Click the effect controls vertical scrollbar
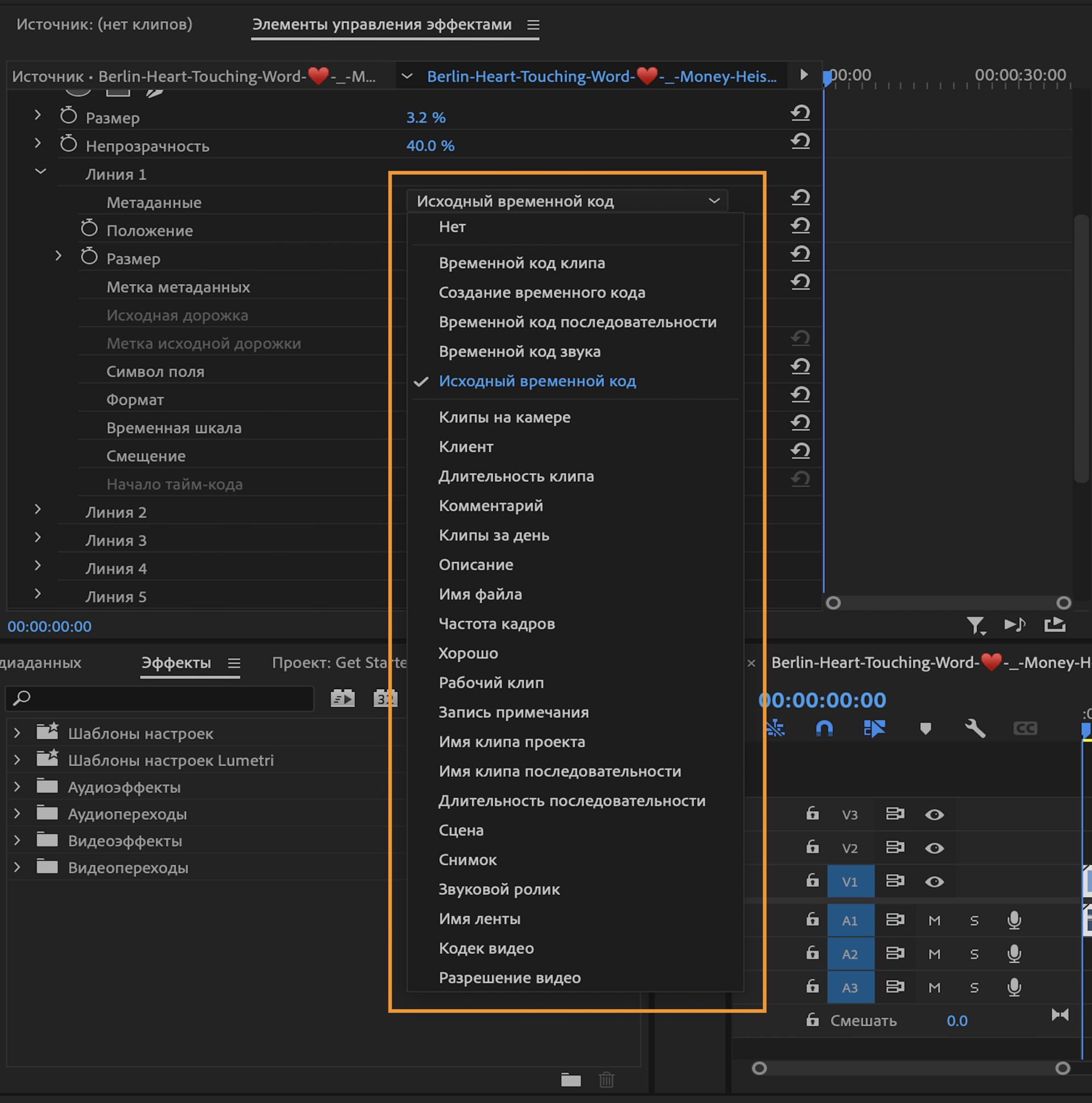 (1082, 348)
